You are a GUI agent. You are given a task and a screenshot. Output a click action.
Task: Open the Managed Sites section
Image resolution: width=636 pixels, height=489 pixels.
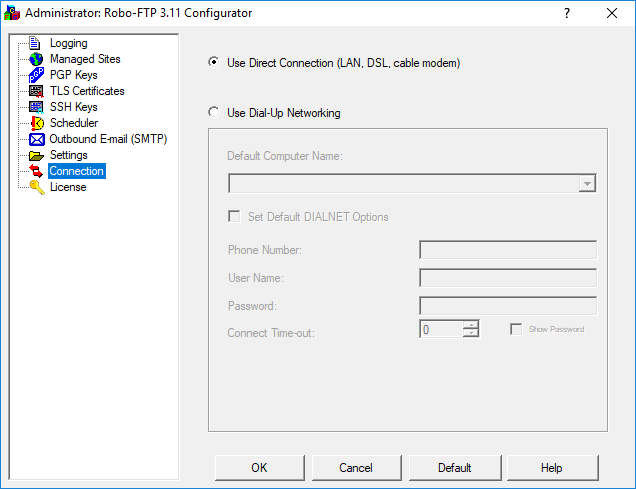85,59
